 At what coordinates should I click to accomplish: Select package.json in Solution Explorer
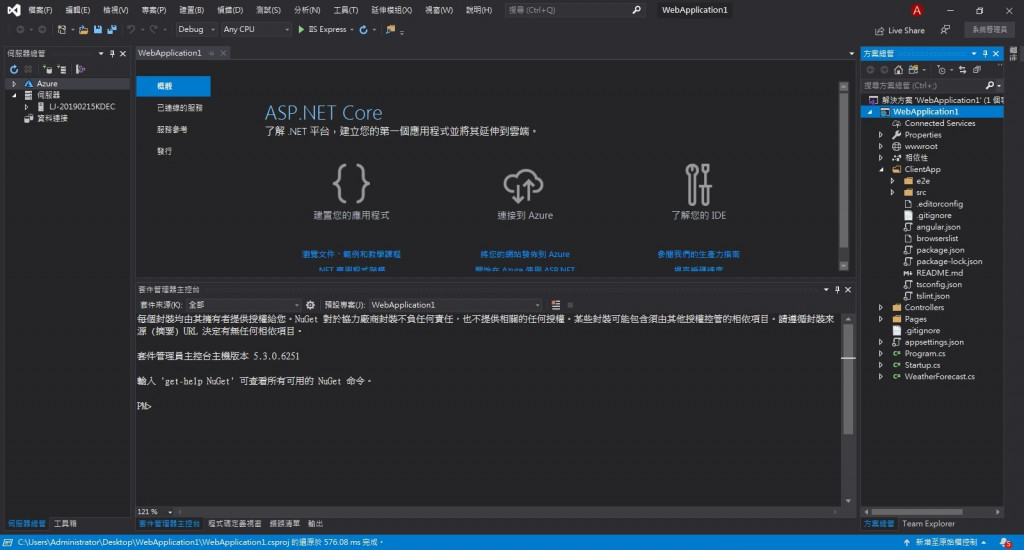click(940, 250)
